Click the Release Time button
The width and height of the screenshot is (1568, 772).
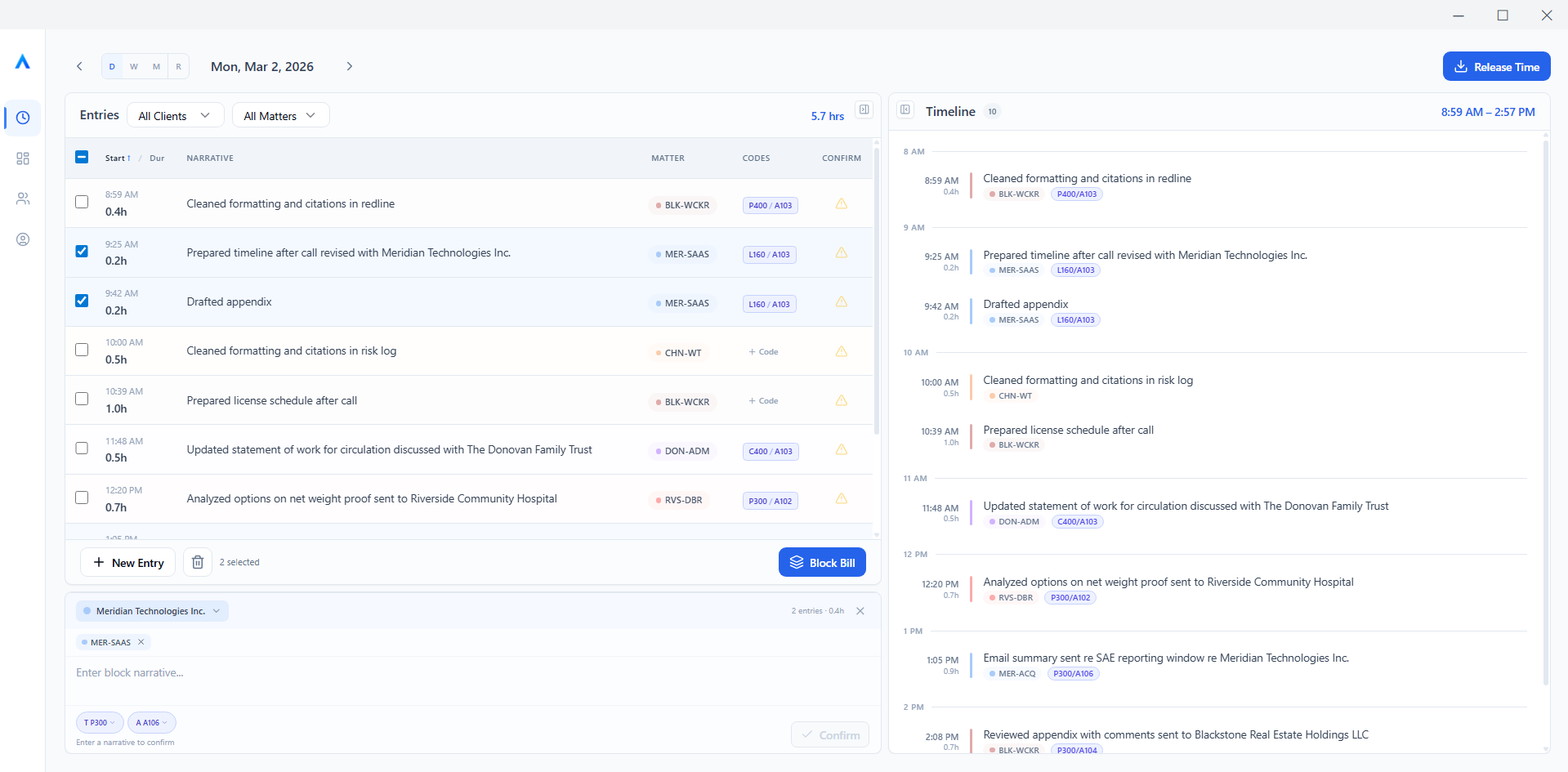[x=1495, y=66]
